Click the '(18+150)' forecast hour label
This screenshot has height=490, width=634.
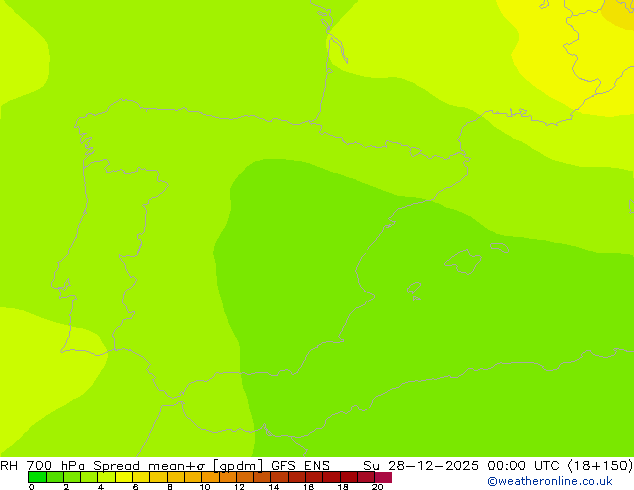(600, 465)
